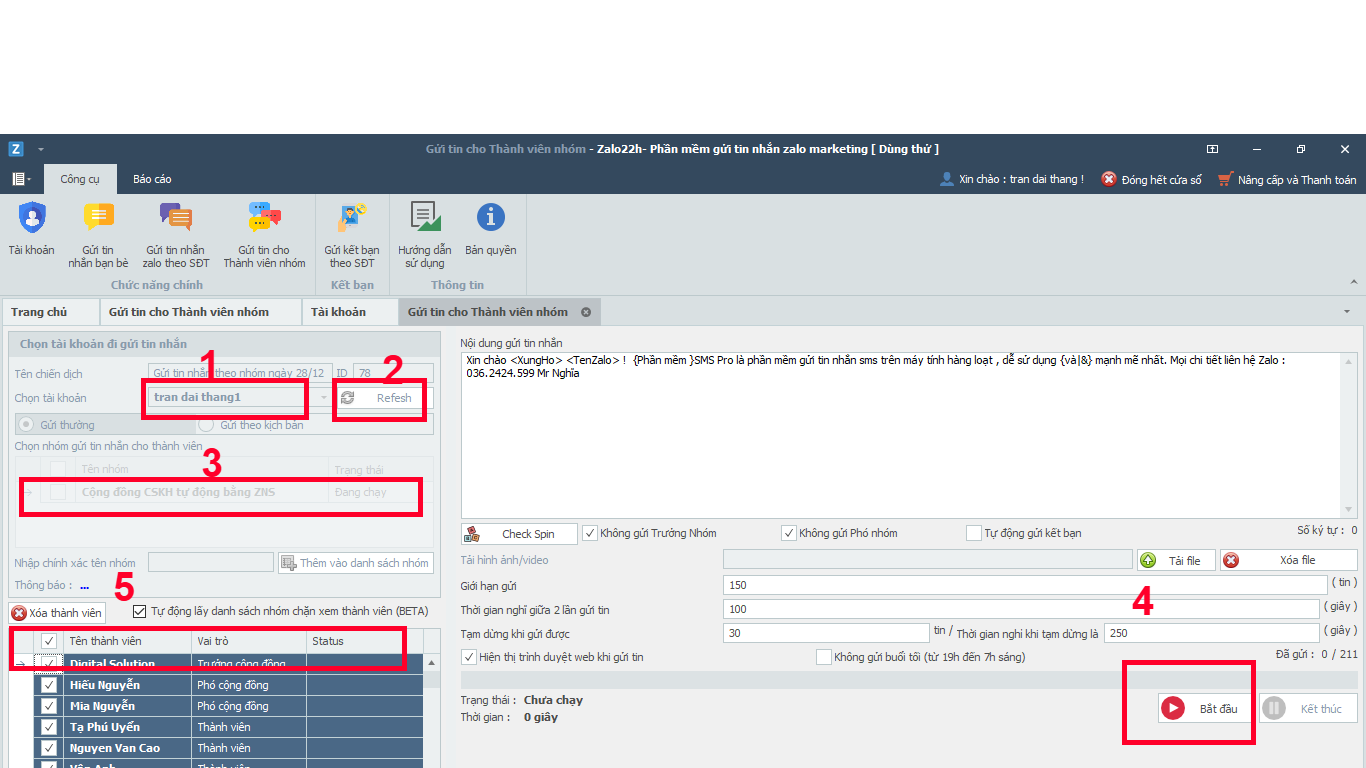Viewport: 1366px width, 768px height.
Task: Click the Xin chào user profile icon
Action: tap(946, 179)
